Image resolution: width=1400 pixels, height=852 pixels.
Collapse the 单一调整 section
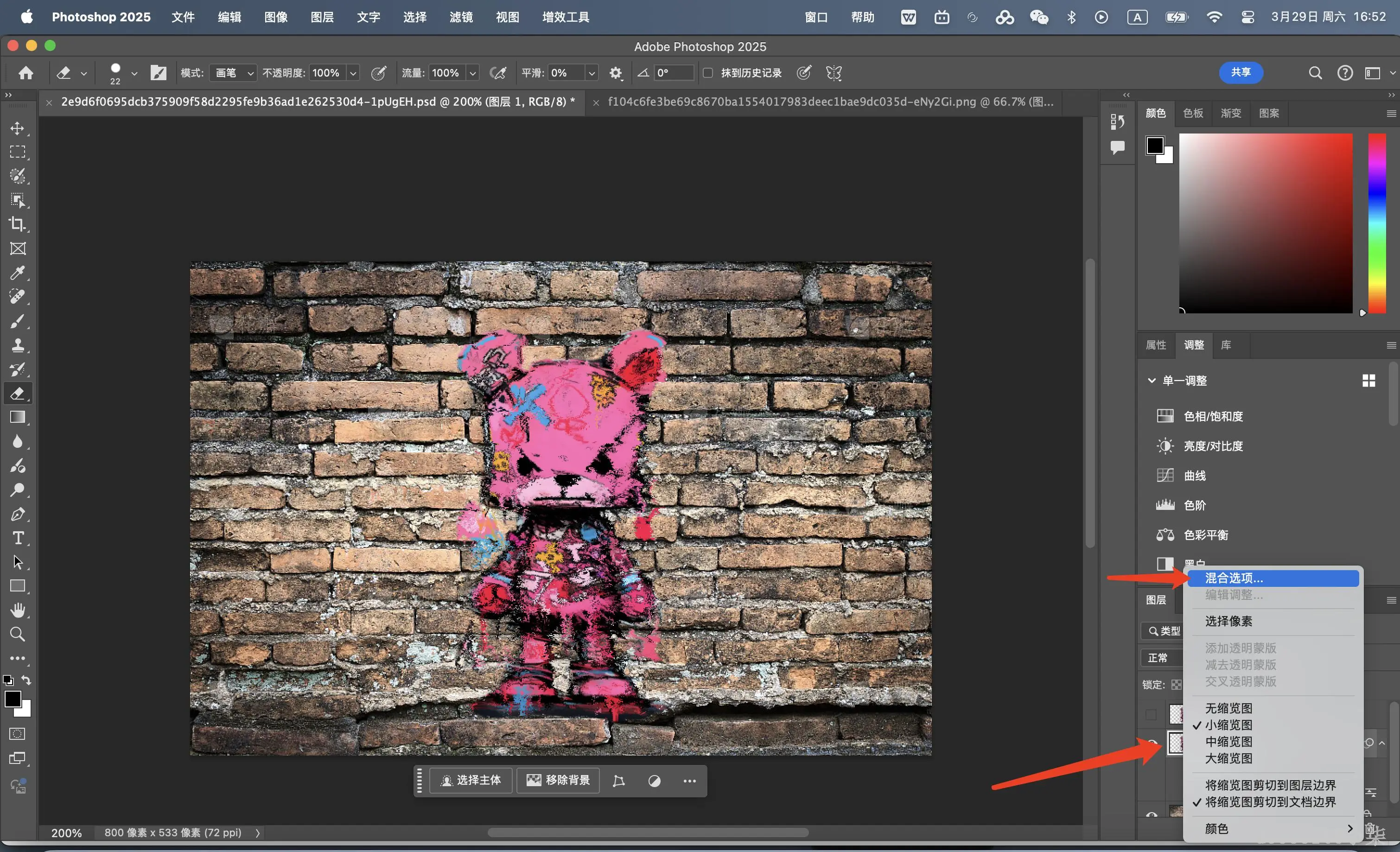pyautogui.click(x=1152, y=380)
